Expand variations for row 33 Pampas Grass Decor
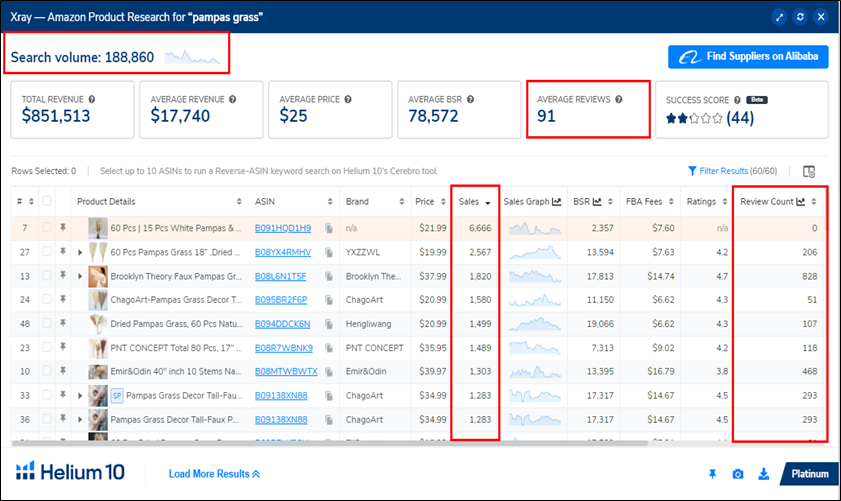The height and width of the screenshot is (501, 841). click(80, 396)
